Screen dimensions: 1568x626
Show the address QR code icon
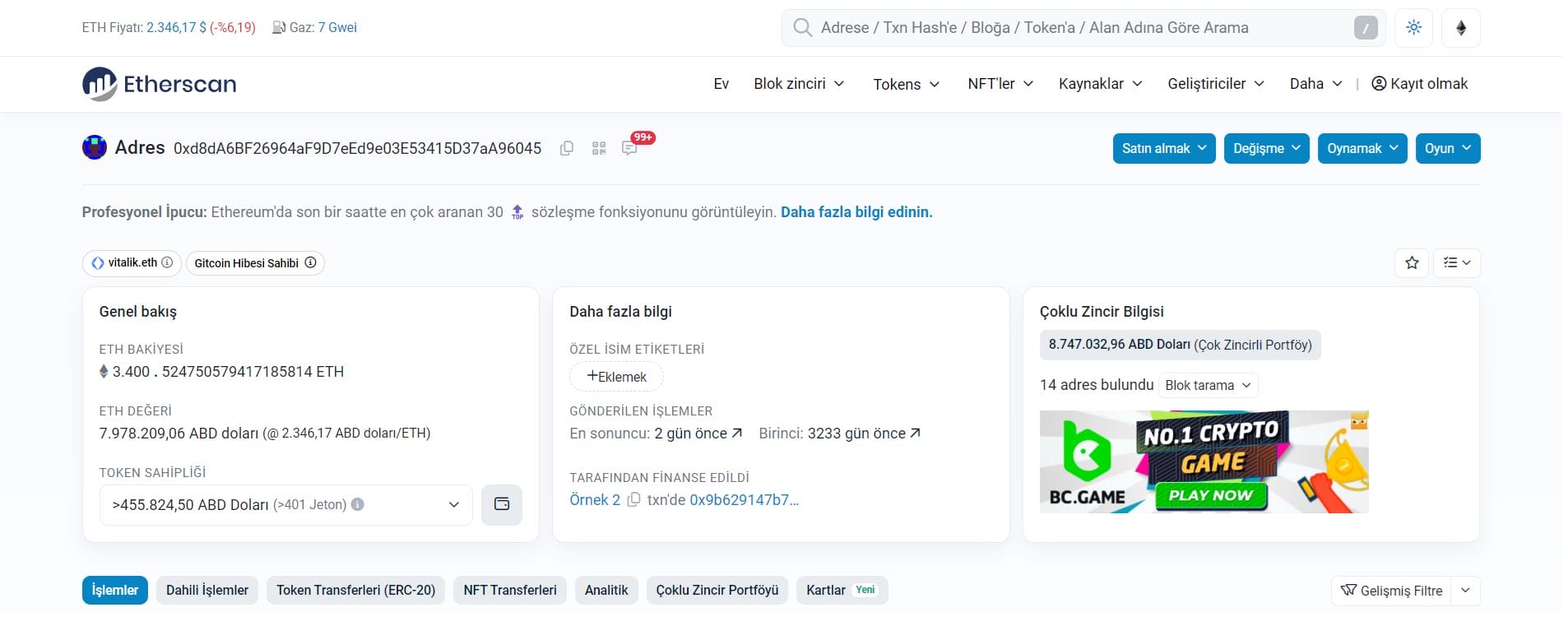click(x=599, y=148)
